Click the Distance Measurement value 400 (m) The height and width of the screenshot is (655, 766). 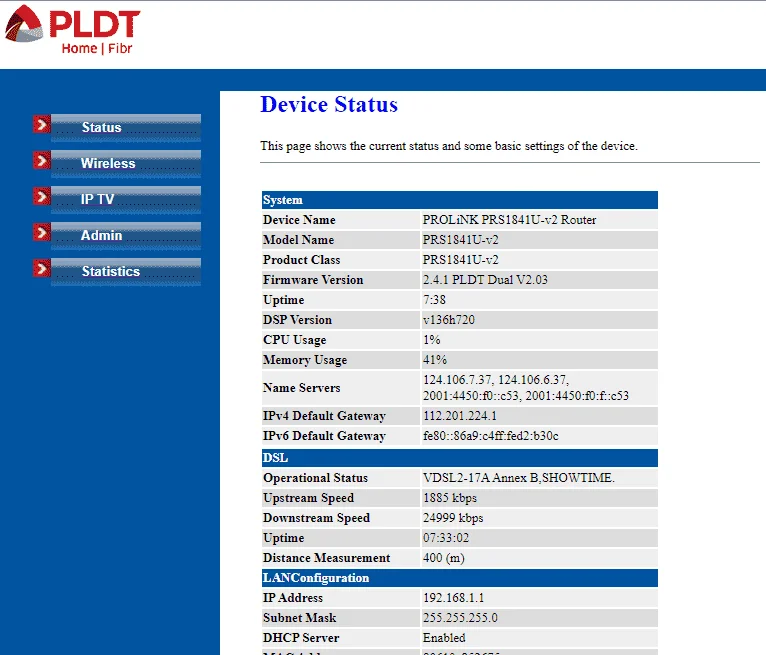(x=444, y=558)
